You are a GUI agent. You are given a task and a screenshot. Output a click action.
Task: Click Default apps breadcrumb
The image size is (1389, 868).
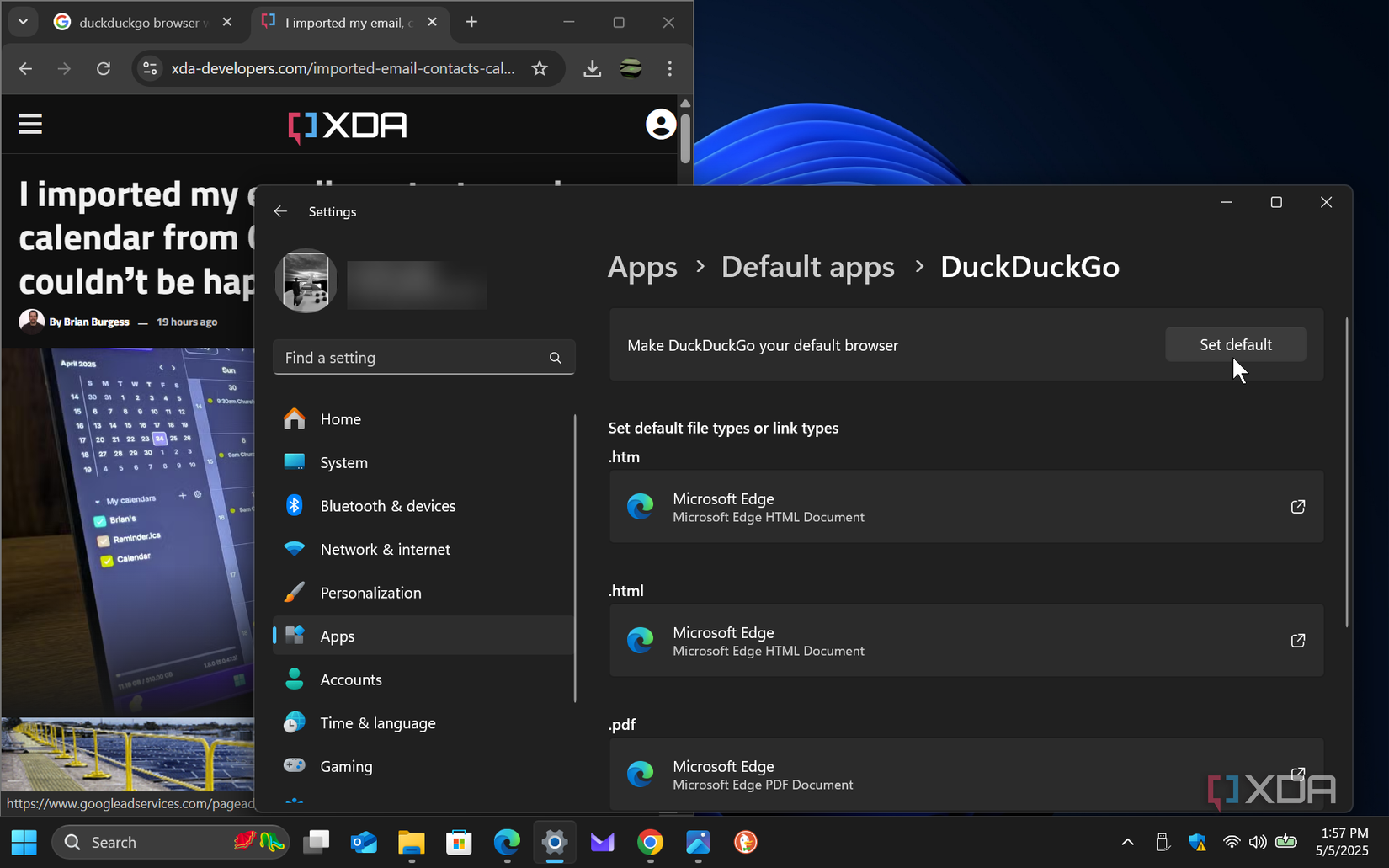click(x=807, y=267)
